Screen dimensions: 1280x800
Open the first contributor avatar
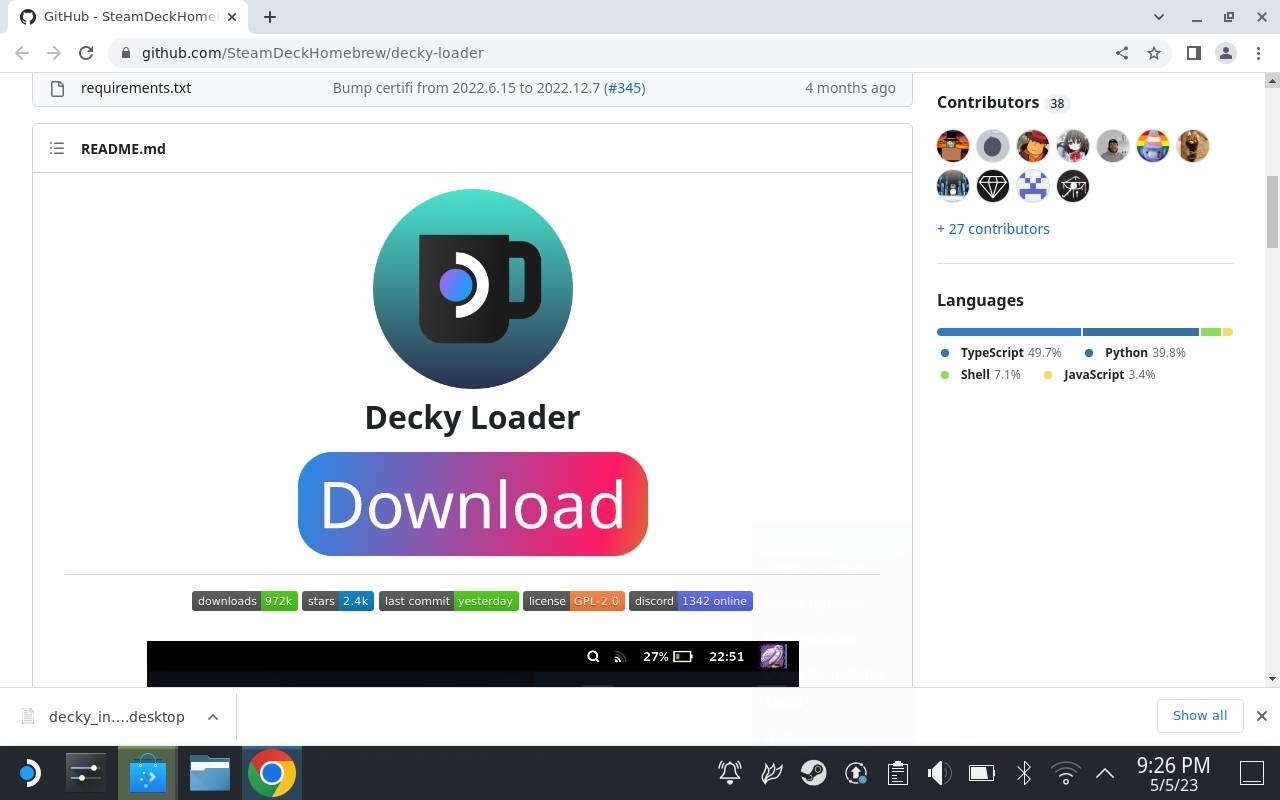pos(953,146)
